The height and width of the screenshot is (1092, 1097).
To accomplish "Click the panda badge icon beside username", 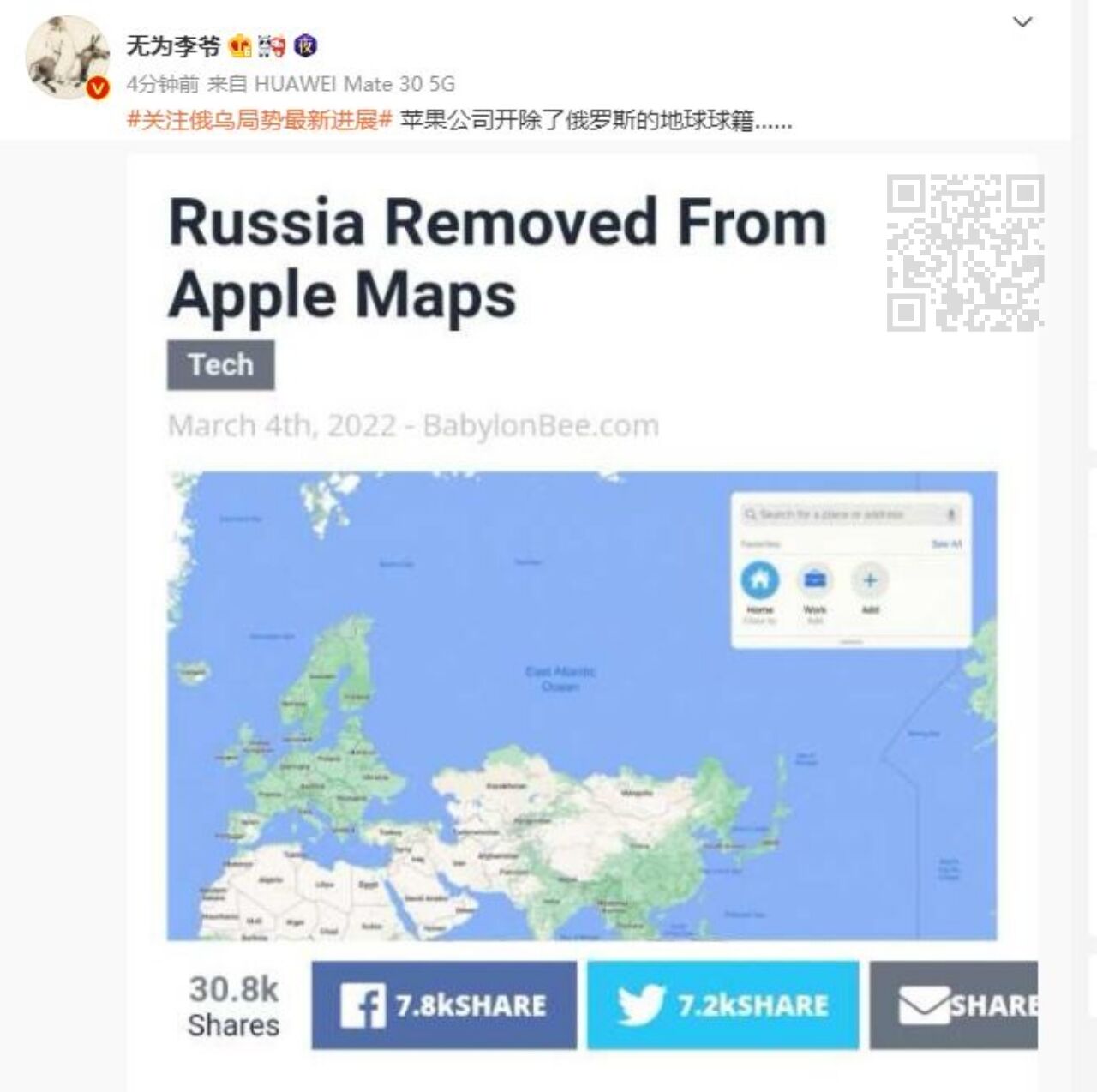I will point(272,45).
